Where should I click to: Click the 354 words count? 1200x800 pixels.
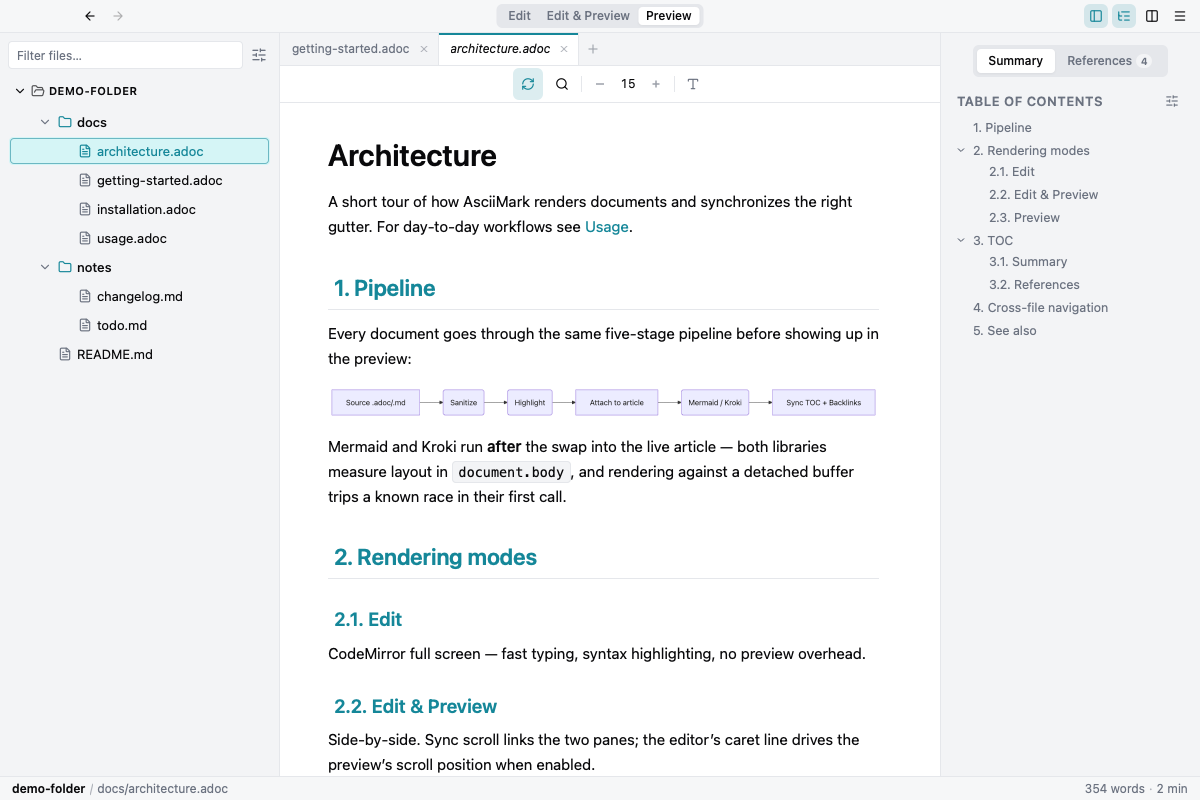pos(1114,789)
